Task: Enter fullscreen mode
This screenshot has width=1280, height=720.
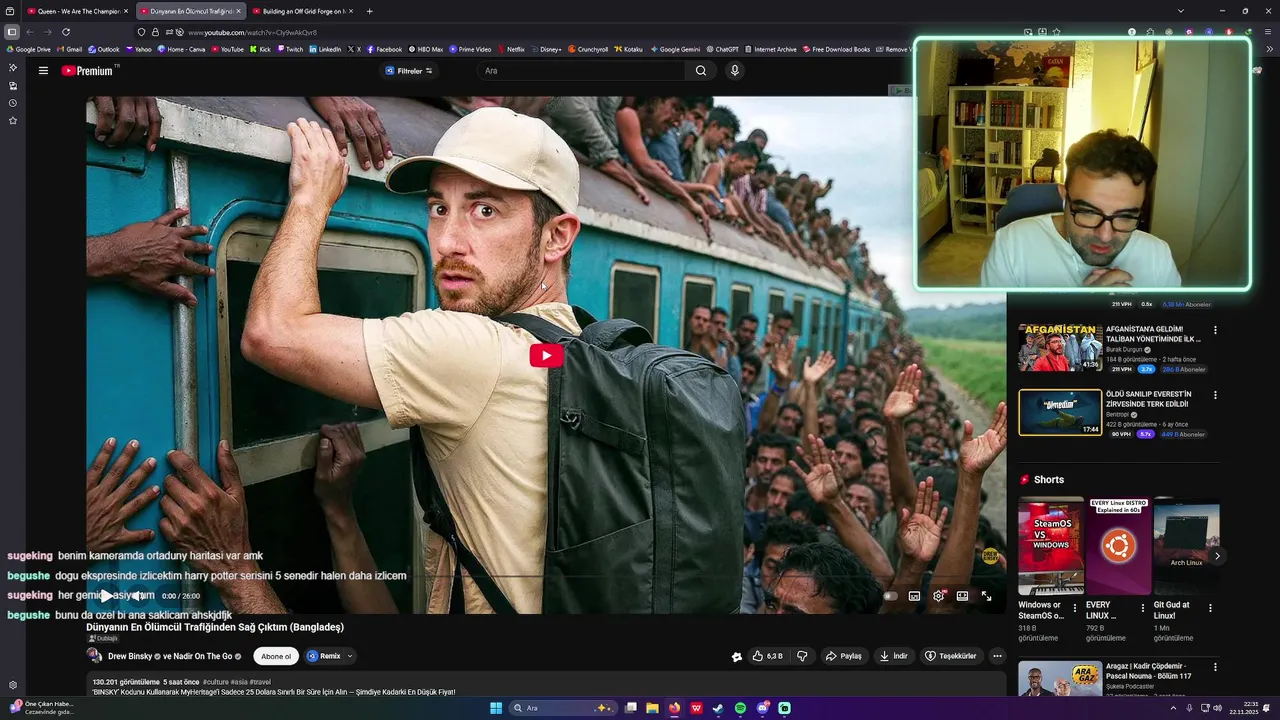Action: pos(986,596)
